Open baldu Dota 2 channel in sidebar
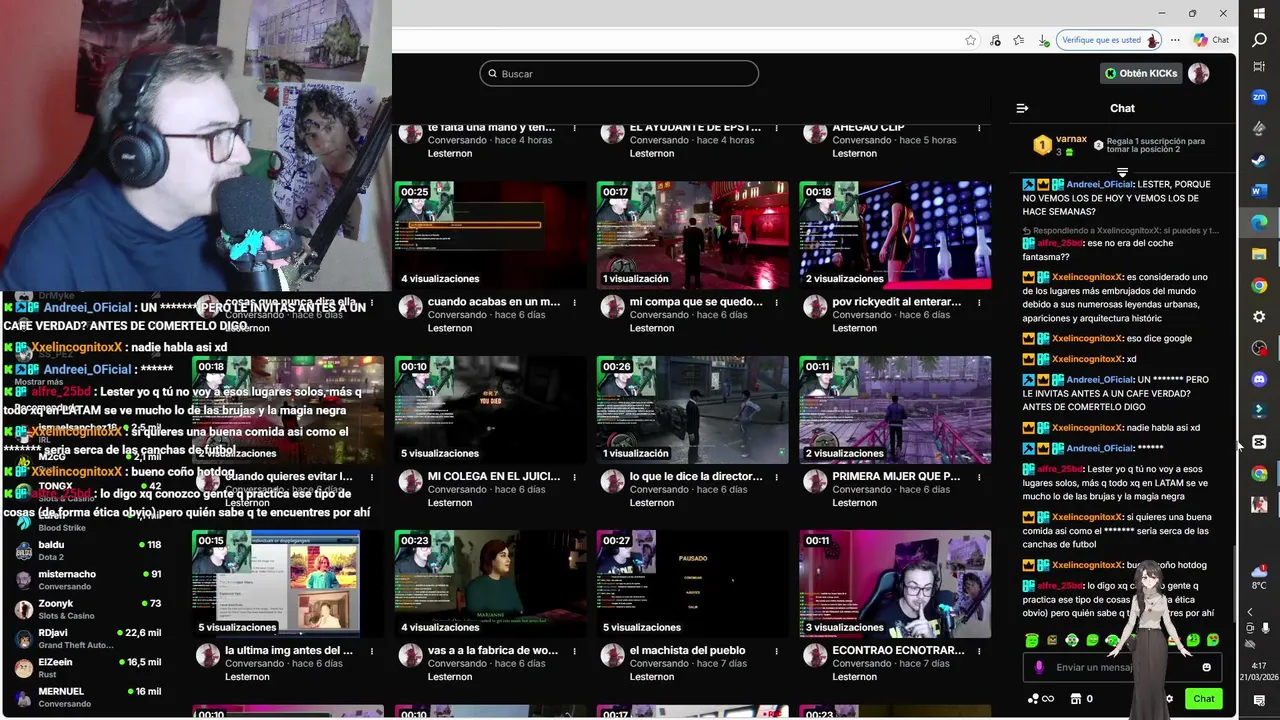 coord(88,551)
